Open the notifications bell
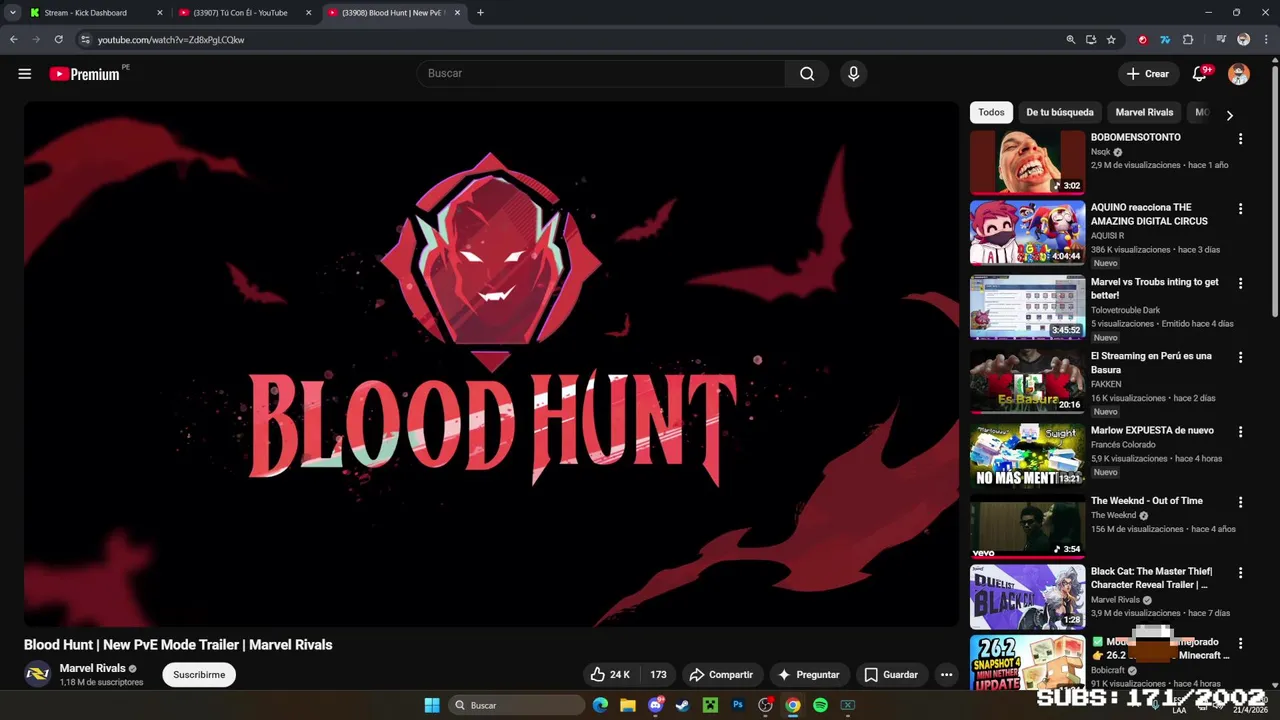Viewport: 1280px width, 720px height. (x=1200, y=74)
